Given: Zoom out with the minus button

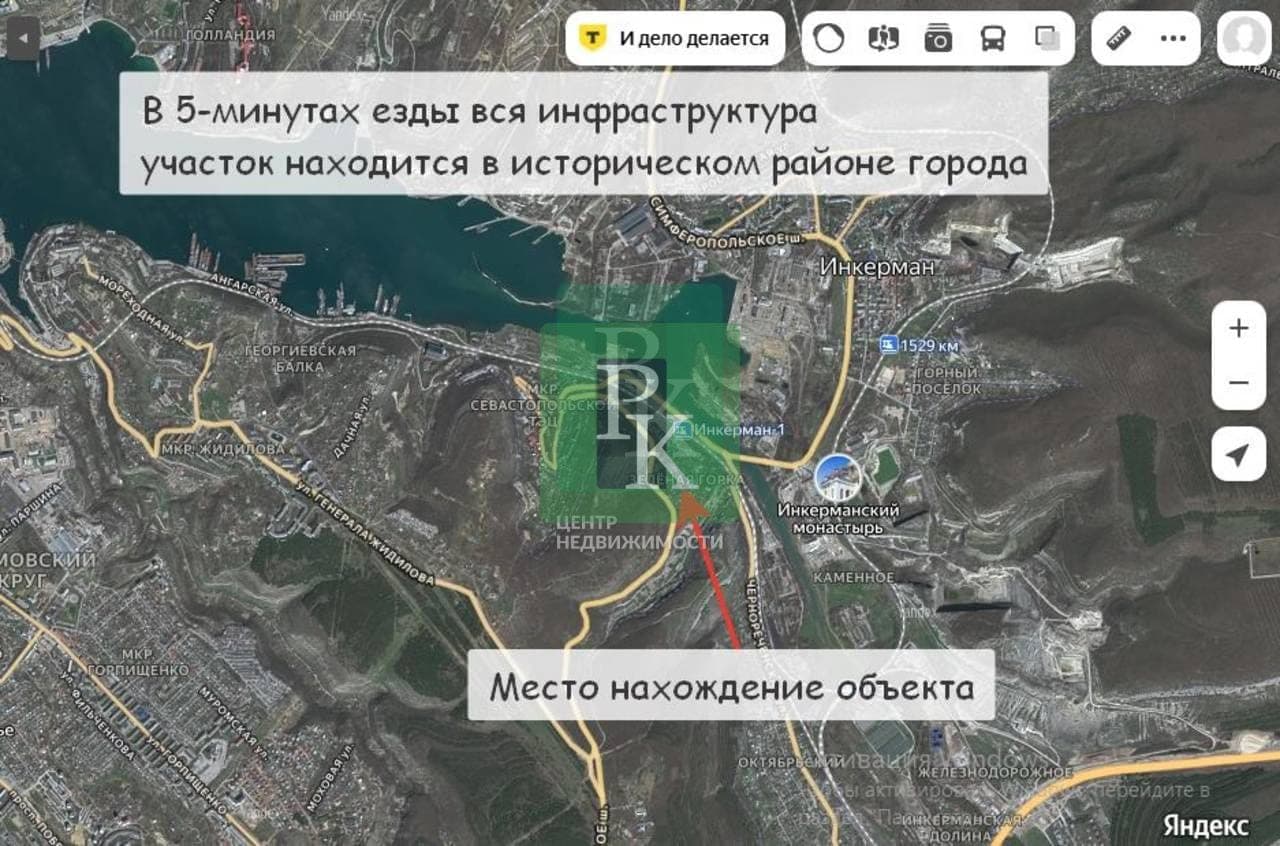Looking at the screenshot, I should [x=1239, y=383].
